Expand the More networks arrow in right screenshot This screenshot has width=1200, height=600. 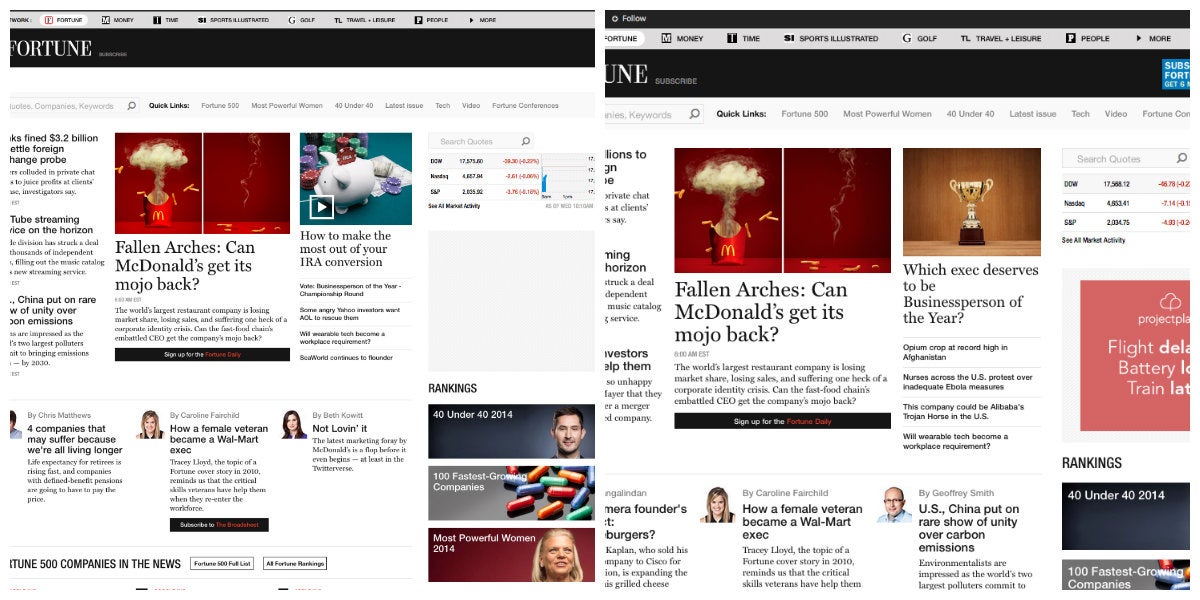tap(1138, 38)
